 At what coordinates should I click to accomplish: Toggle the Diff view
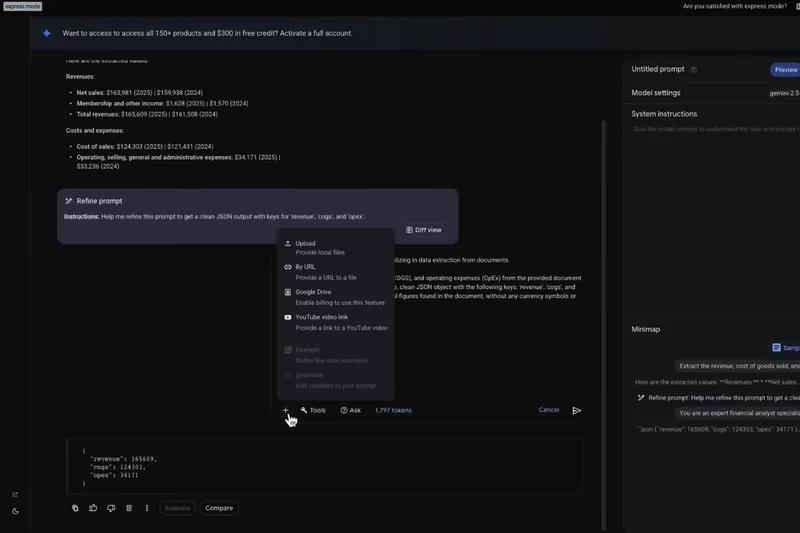pyautogui.click(x=424, y=230)
